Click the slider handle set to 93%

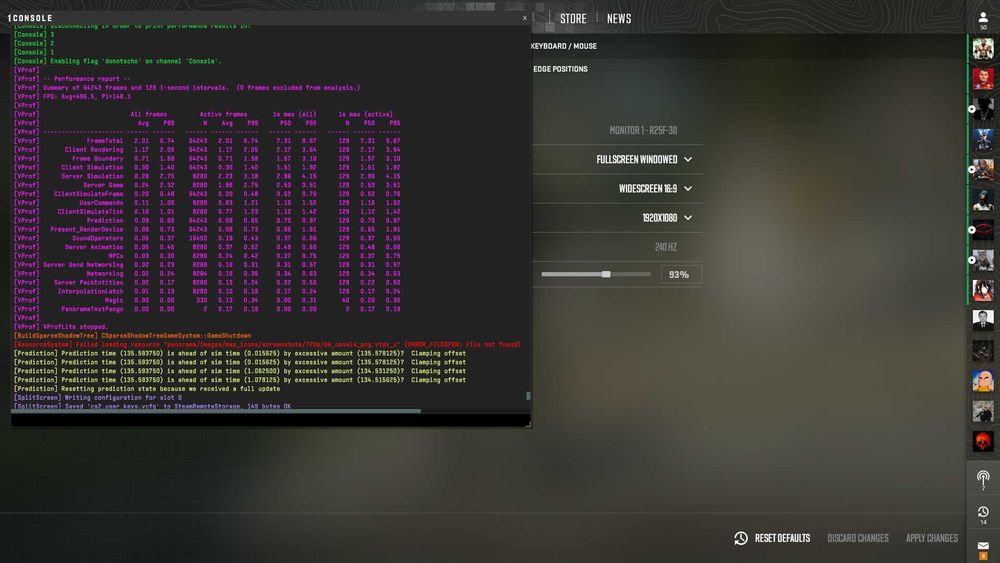[606, 274]
